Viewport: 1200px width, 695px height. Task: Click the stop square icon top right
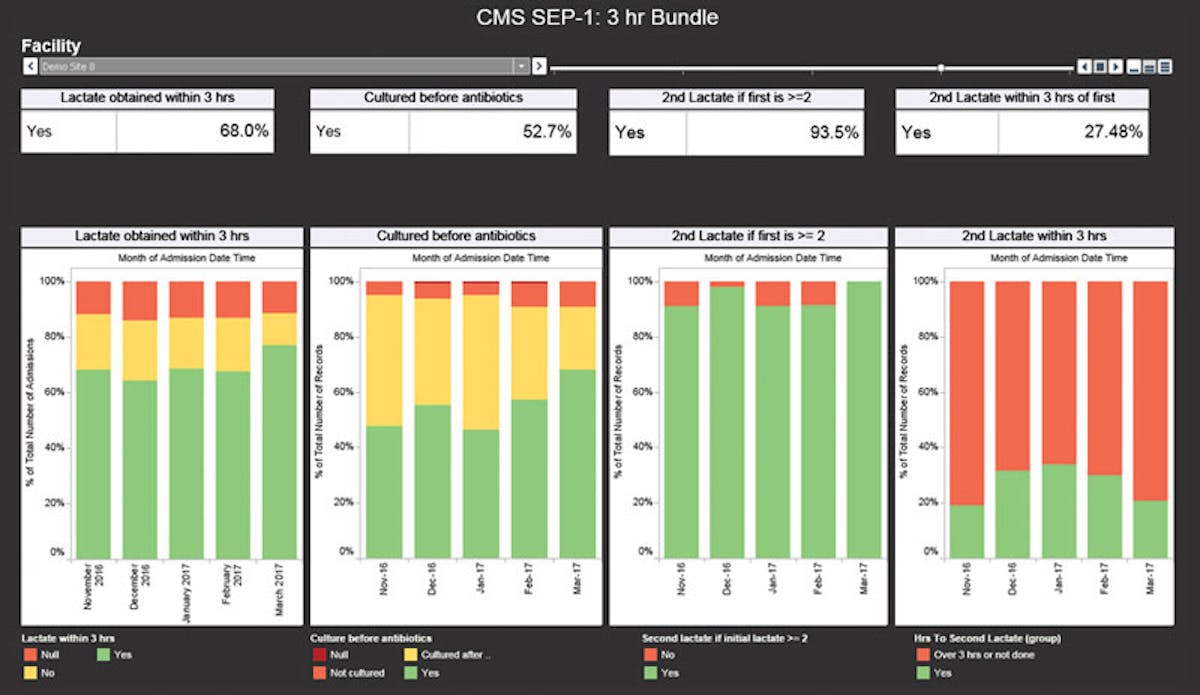(x=1100, y=66)
